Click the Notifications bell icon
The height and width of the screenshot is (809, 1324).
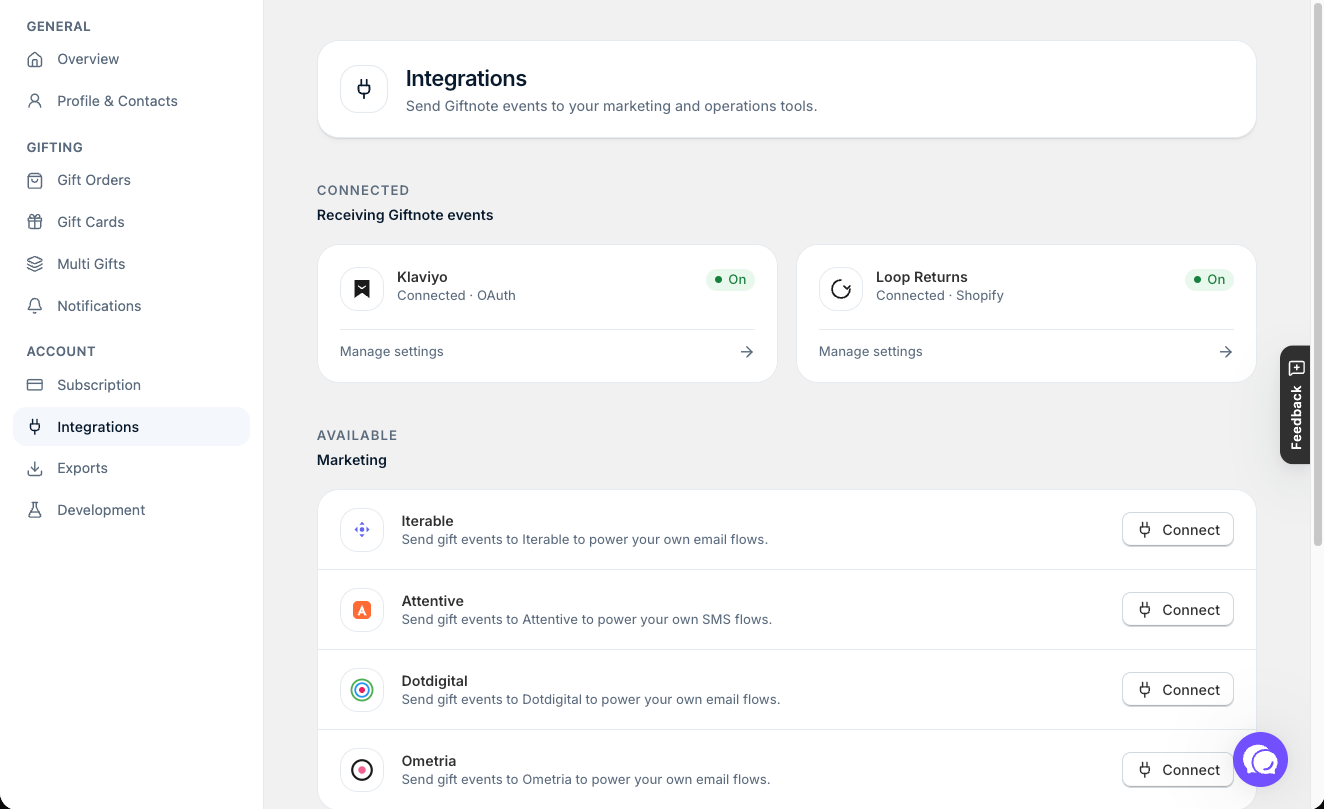35,306
